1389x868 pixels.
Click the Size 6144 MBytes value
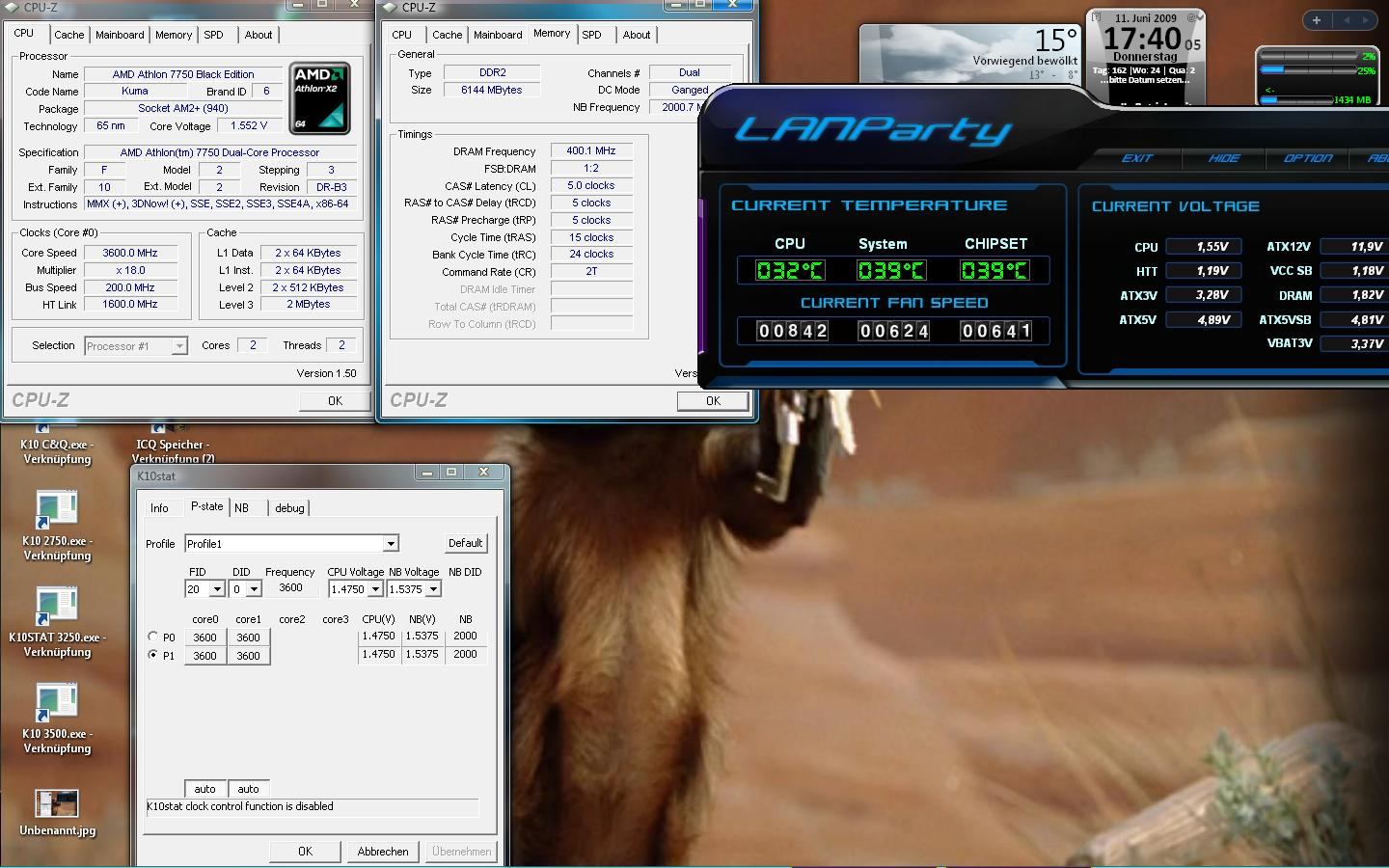click(492, 90)
